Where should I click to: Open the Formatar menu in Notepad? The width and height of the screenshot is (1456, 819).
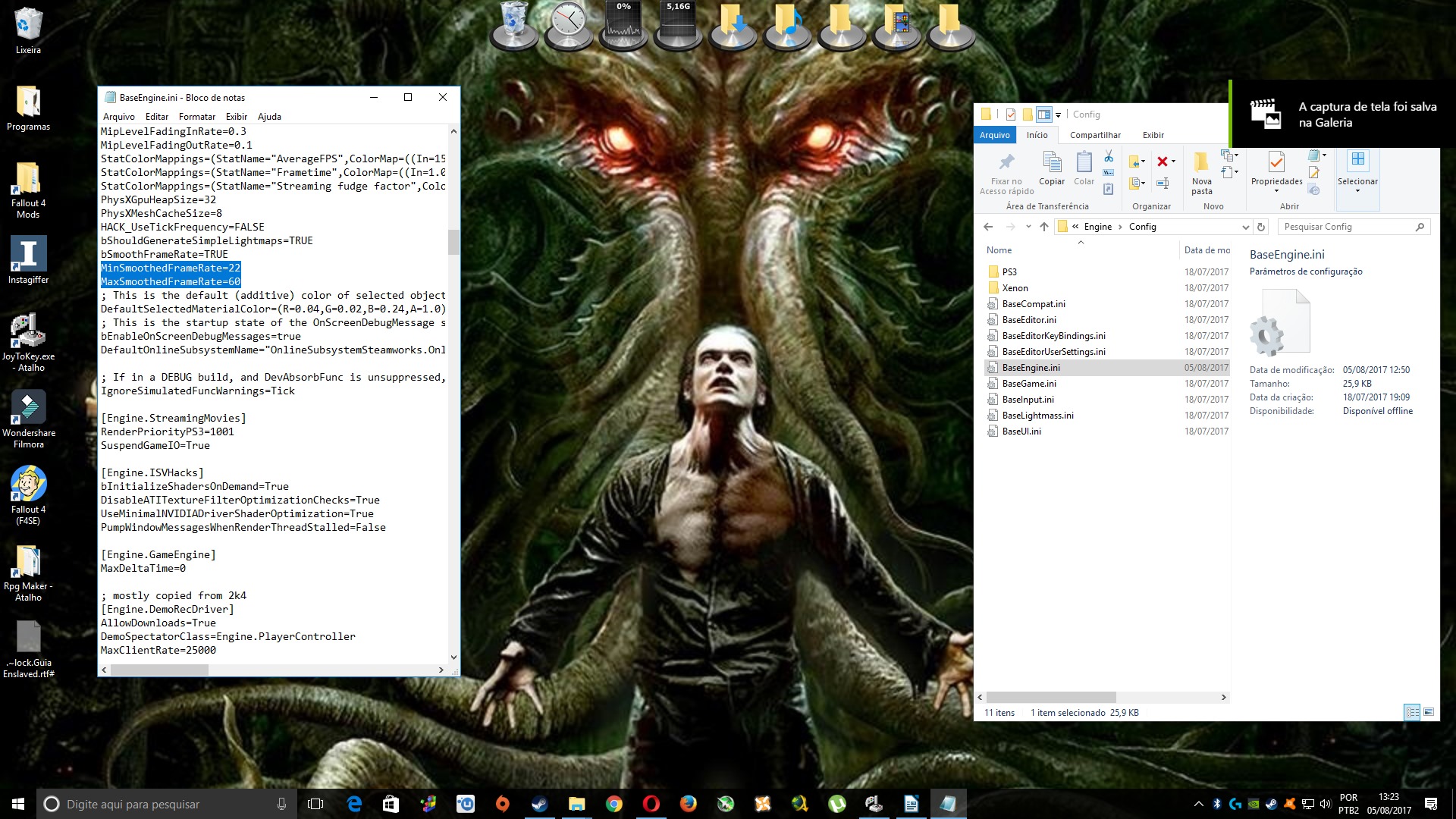pyautogui.click(x=196, y=117)
